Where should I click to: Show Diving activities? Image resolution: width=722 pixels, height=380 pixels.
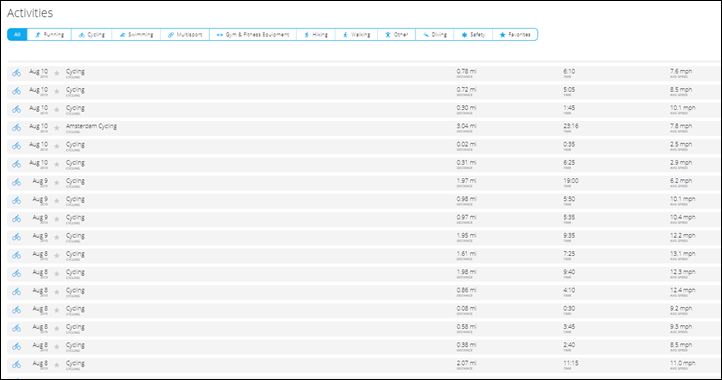[435, 35]
